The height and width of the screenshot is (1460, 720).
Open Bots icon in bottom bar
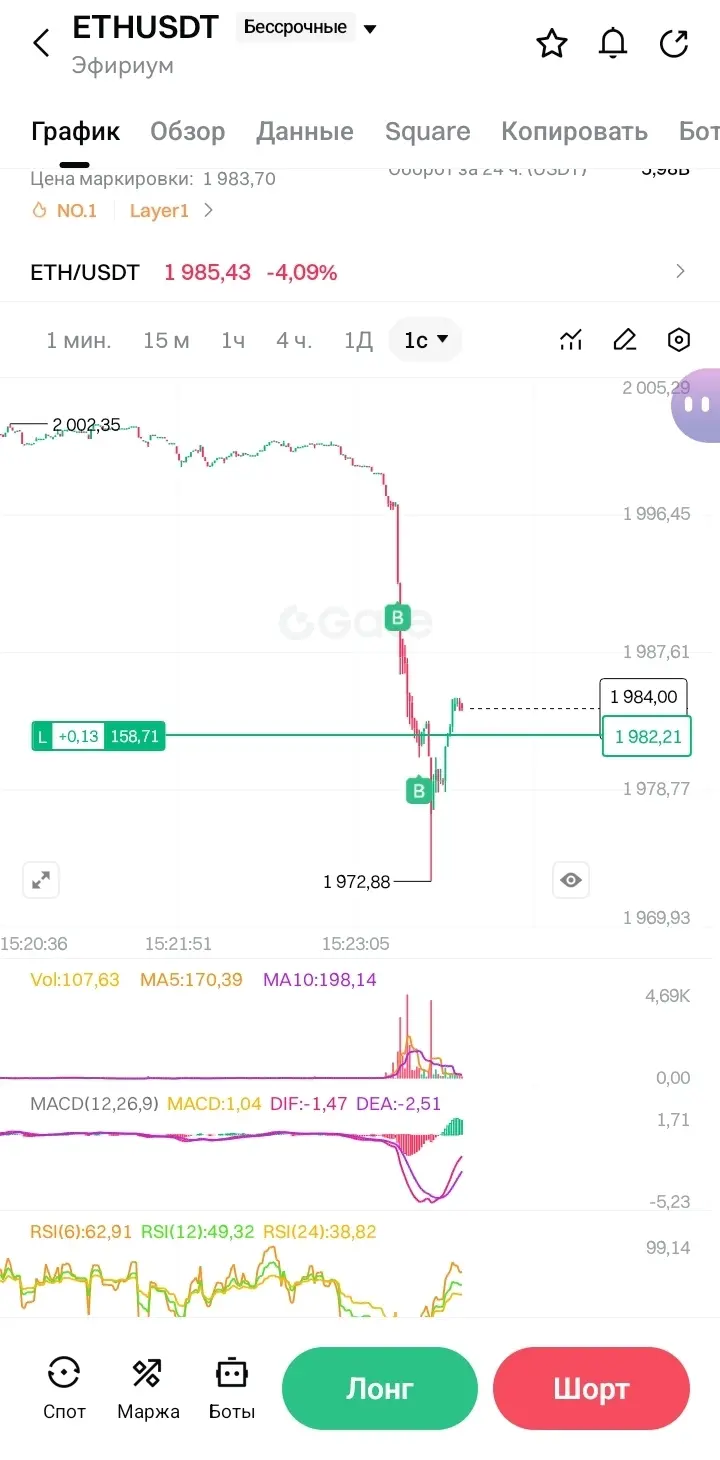pyautogui.click(x=232, y=1388)
